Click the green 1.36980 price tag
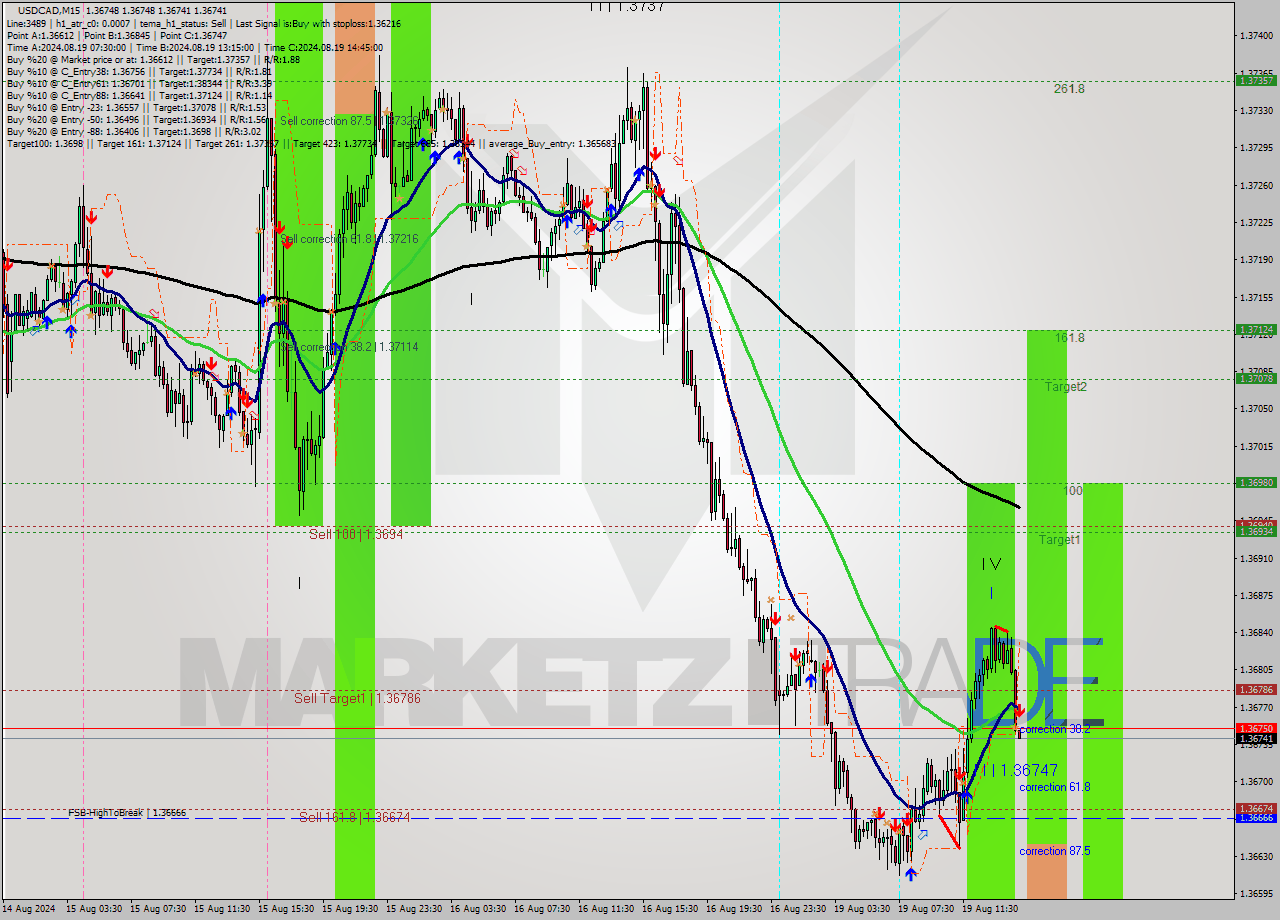This screenshot has width=1280, height=920. [x=1255, y=482]
